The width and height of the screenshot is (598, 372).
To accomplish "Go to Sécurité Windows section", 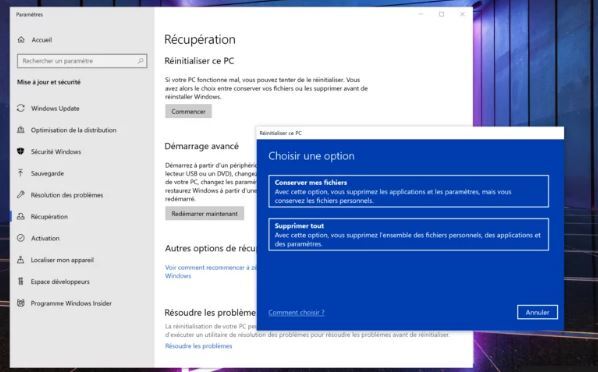I will (x=56, y=152).
